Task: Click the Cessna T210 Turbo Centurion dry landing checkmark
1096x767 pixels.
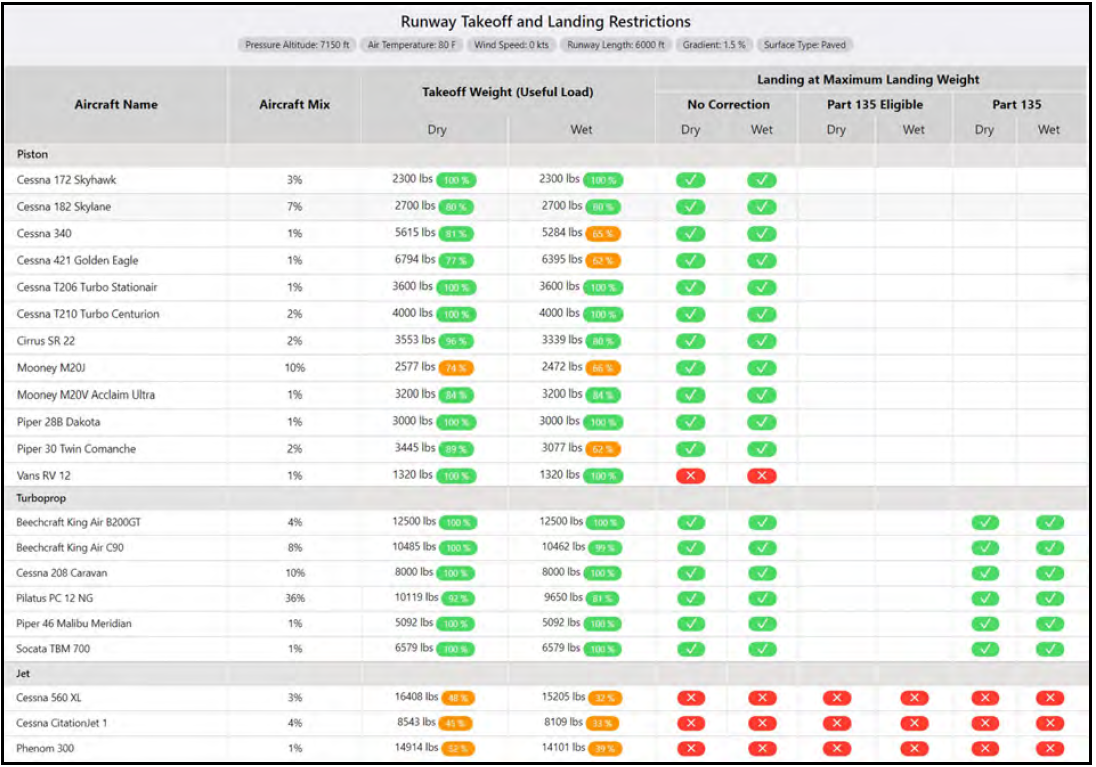Action: (690, 315)
